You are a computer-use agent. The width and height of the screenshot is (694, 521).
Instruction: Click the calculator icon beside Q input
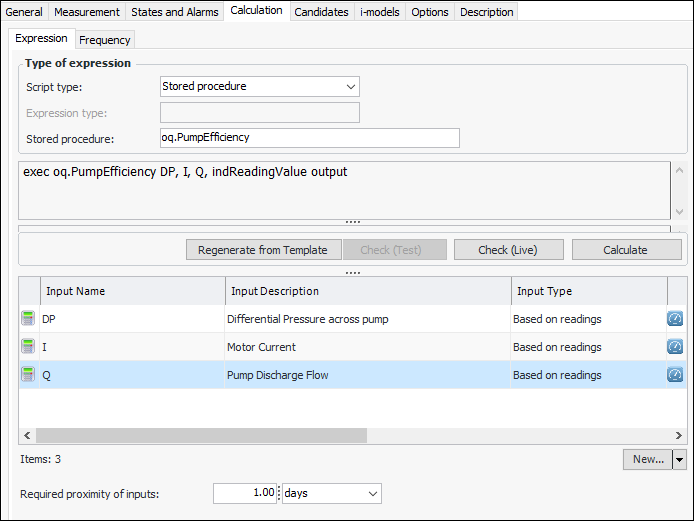point(28,375)
